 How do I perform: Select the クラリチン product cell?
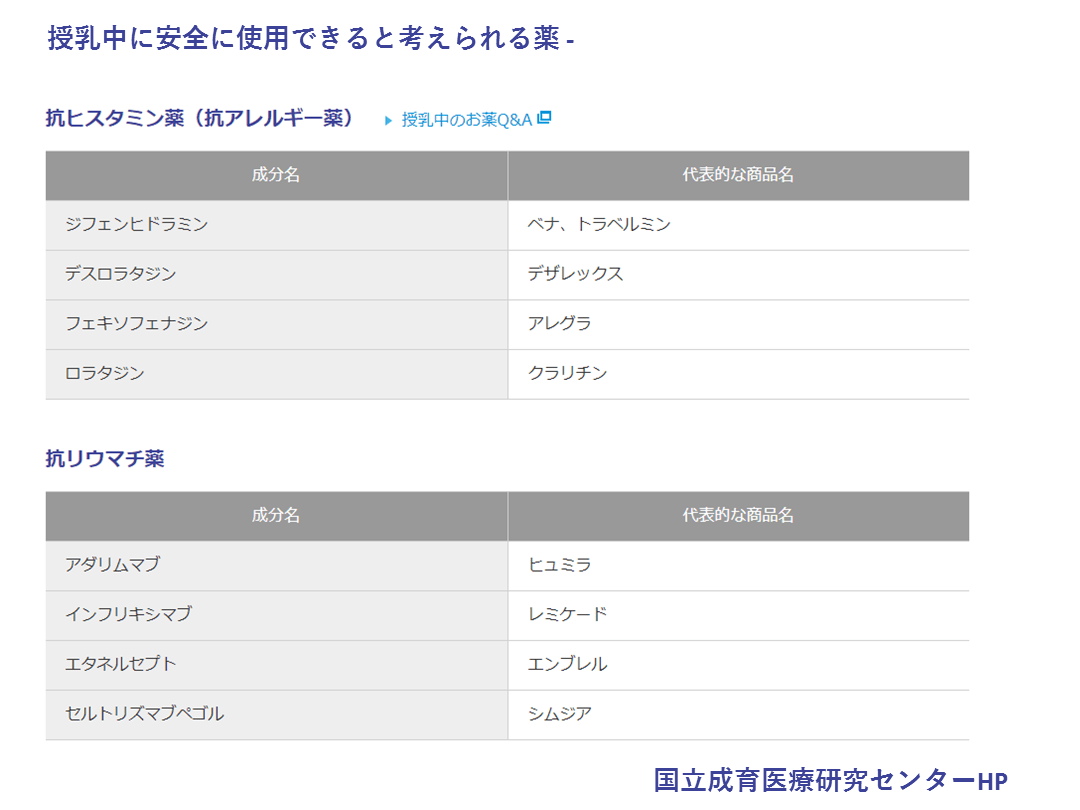click(567, 374)
